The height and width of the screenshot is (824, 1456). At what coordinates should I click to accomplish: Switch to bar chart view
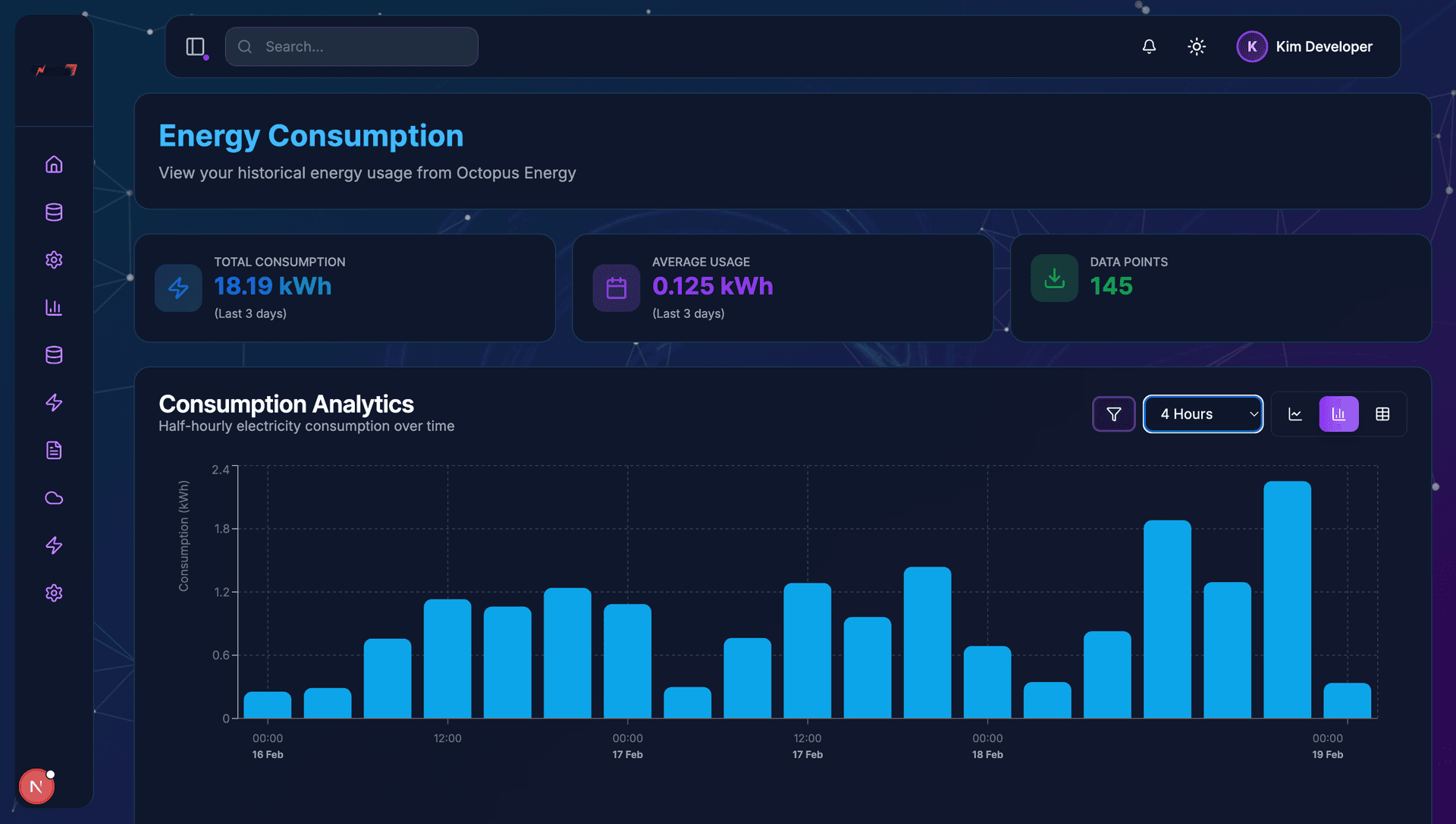pyautogui.click(x=1338, y=414)
